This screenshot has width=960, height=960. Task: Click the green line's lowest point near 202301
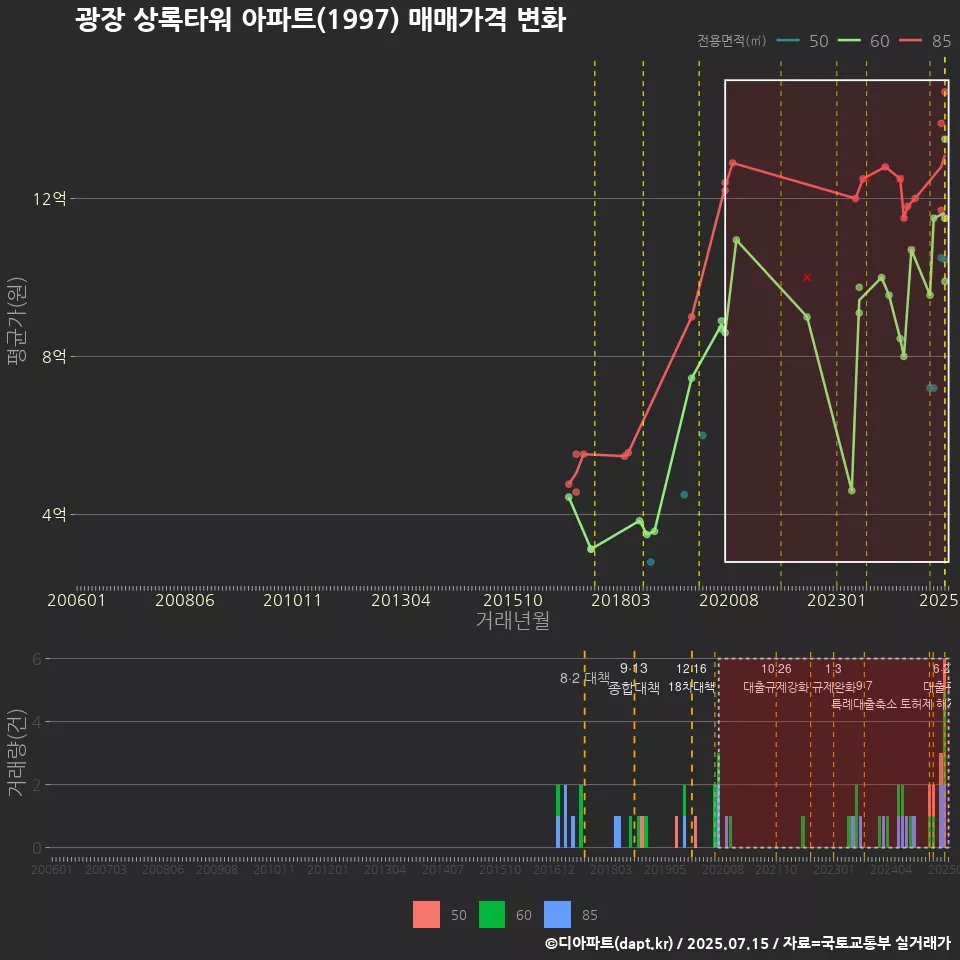pyautogui.click(x=852, y=490)
